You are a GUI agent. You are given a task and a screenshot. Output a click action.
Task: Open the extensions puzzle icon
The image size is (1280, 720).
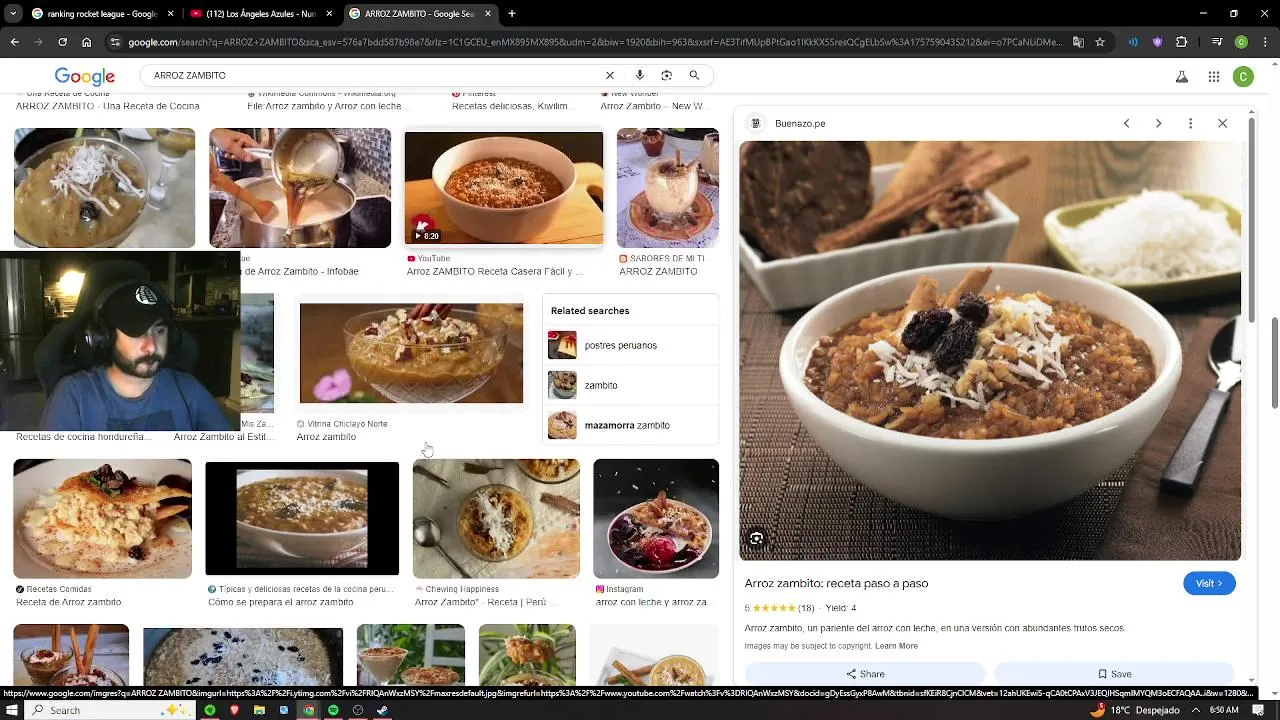pyautogui.click(x=1181, y=42)
